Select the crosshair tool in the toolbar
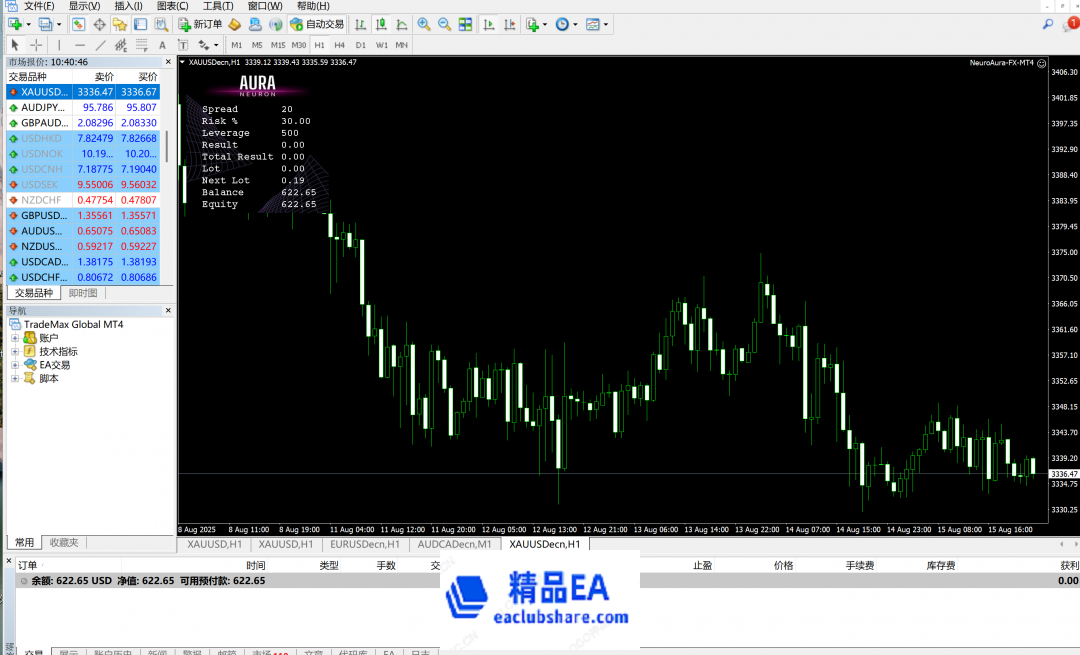 [x=36, y=45]
